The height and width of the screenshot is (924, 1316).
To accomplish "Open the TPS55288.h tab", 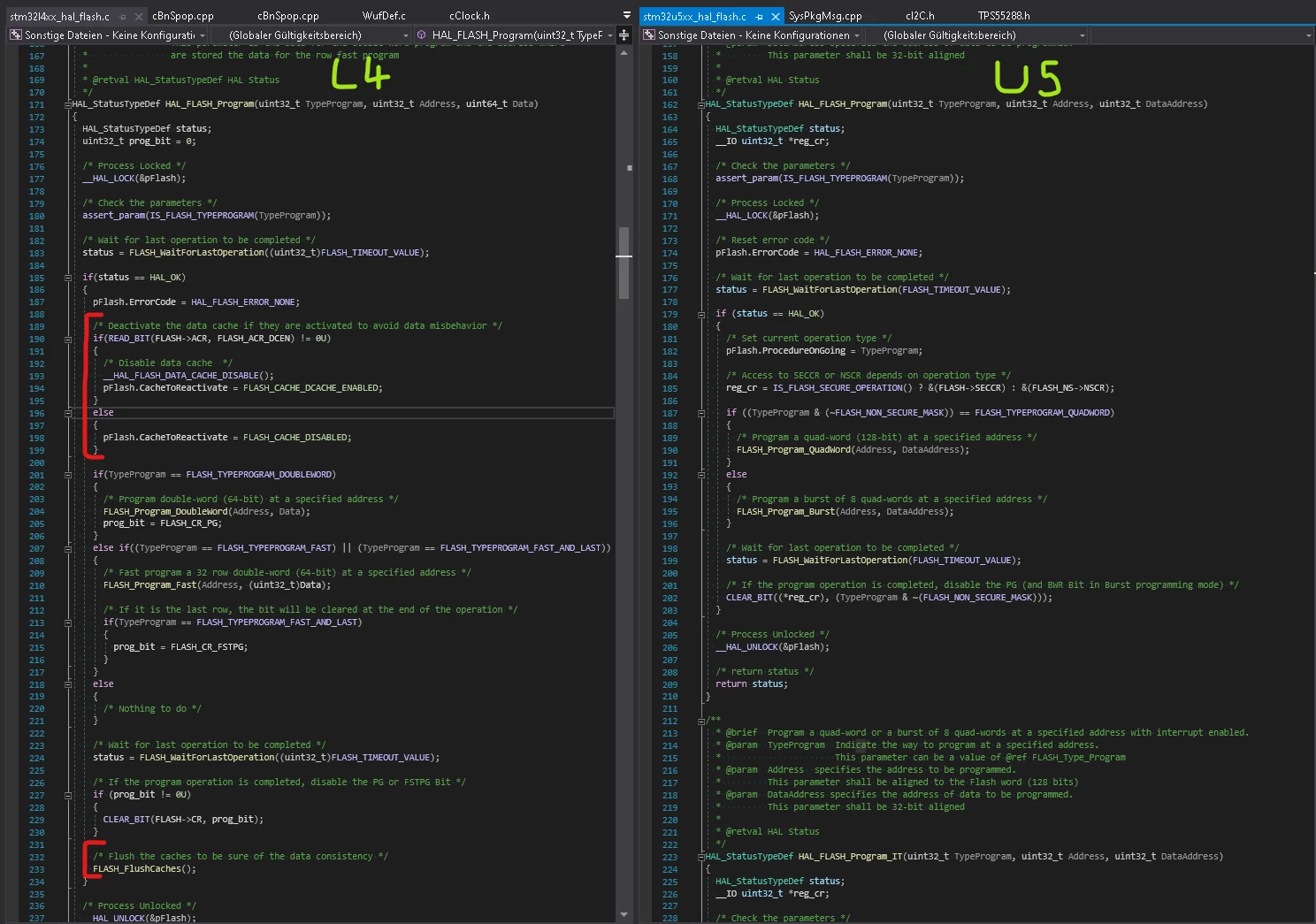I will [x=1004, y=16].
